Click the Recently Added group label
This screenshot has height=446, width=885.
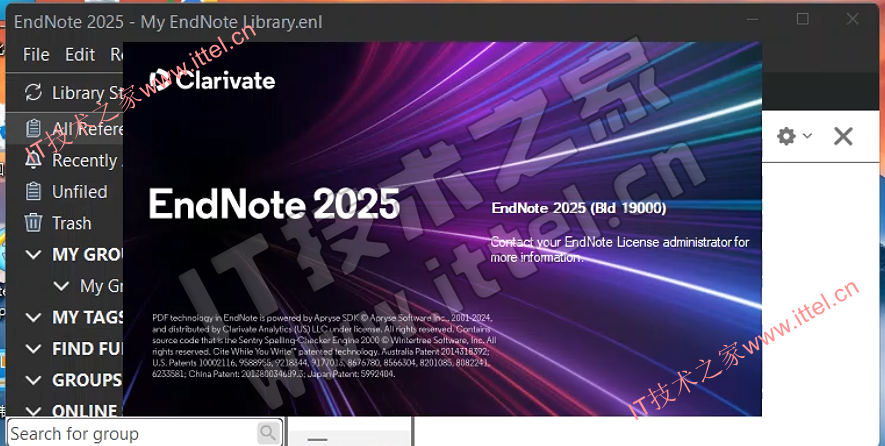point(86,160)
